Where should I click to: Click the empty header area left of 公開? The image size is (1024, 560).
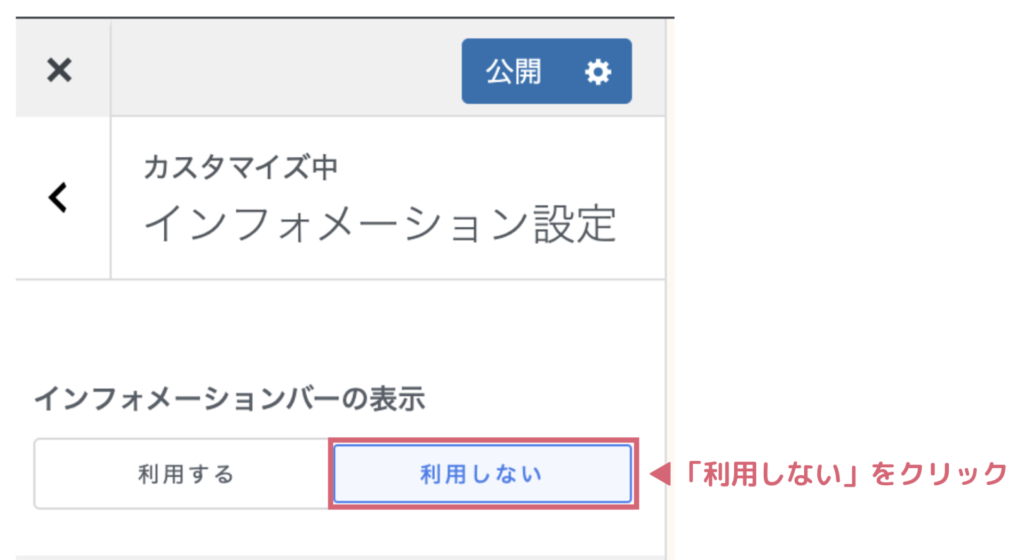(286, 69)
